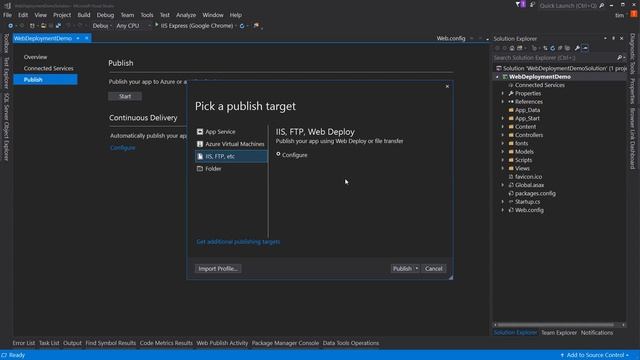Click the browser Refresh toolbar icon
640x360 pixels.
click(242, 26)
